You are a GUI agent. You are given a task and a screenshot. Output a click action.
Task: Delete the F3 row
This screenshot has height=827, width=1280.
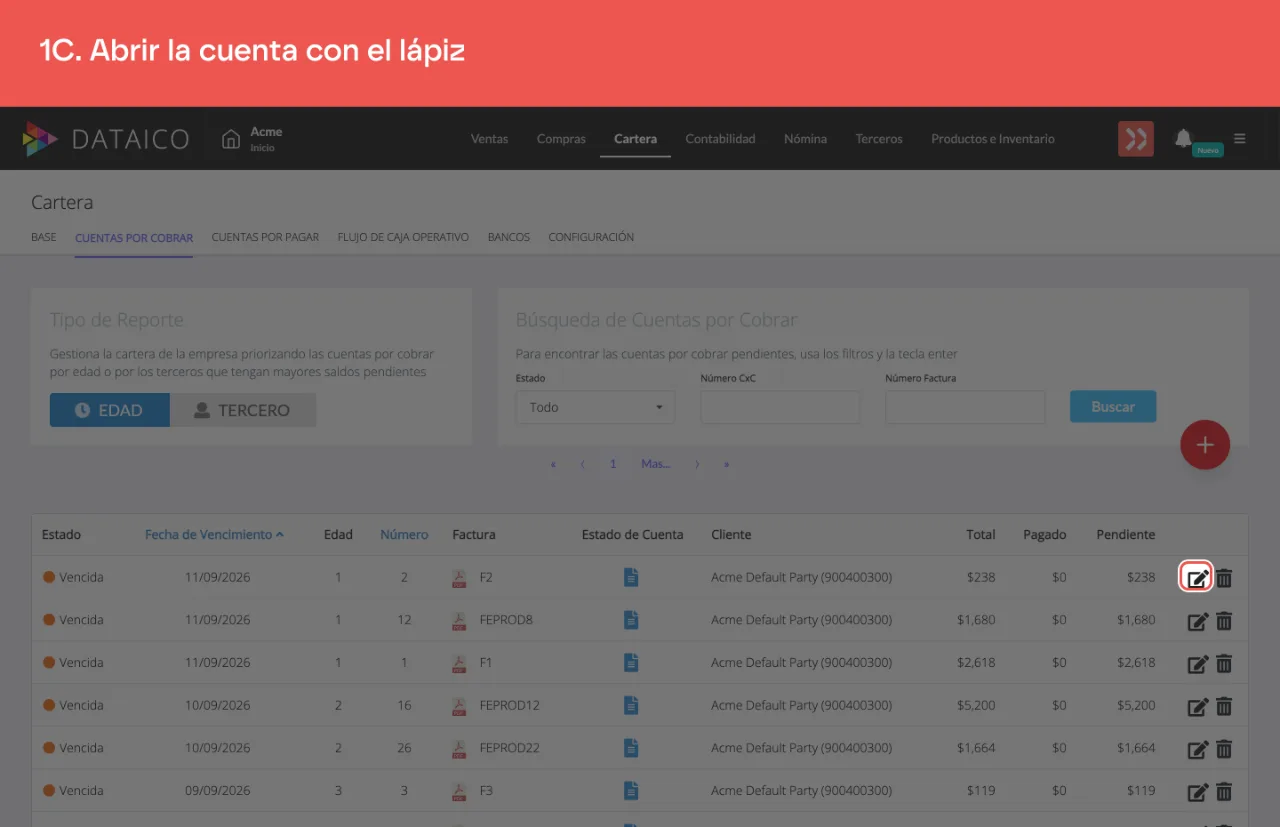[x=1224, y=791]
